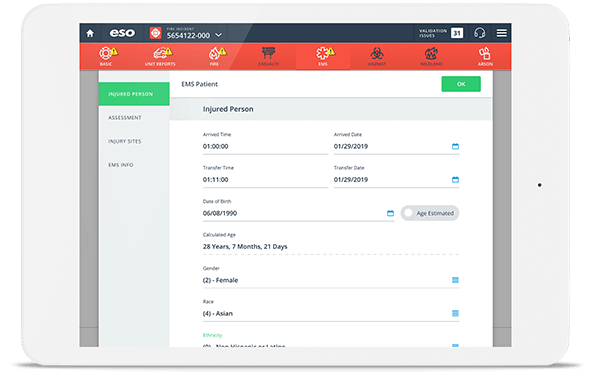
Task: Open Date of Birth calendar picker
Action: (x=390, y=213)
